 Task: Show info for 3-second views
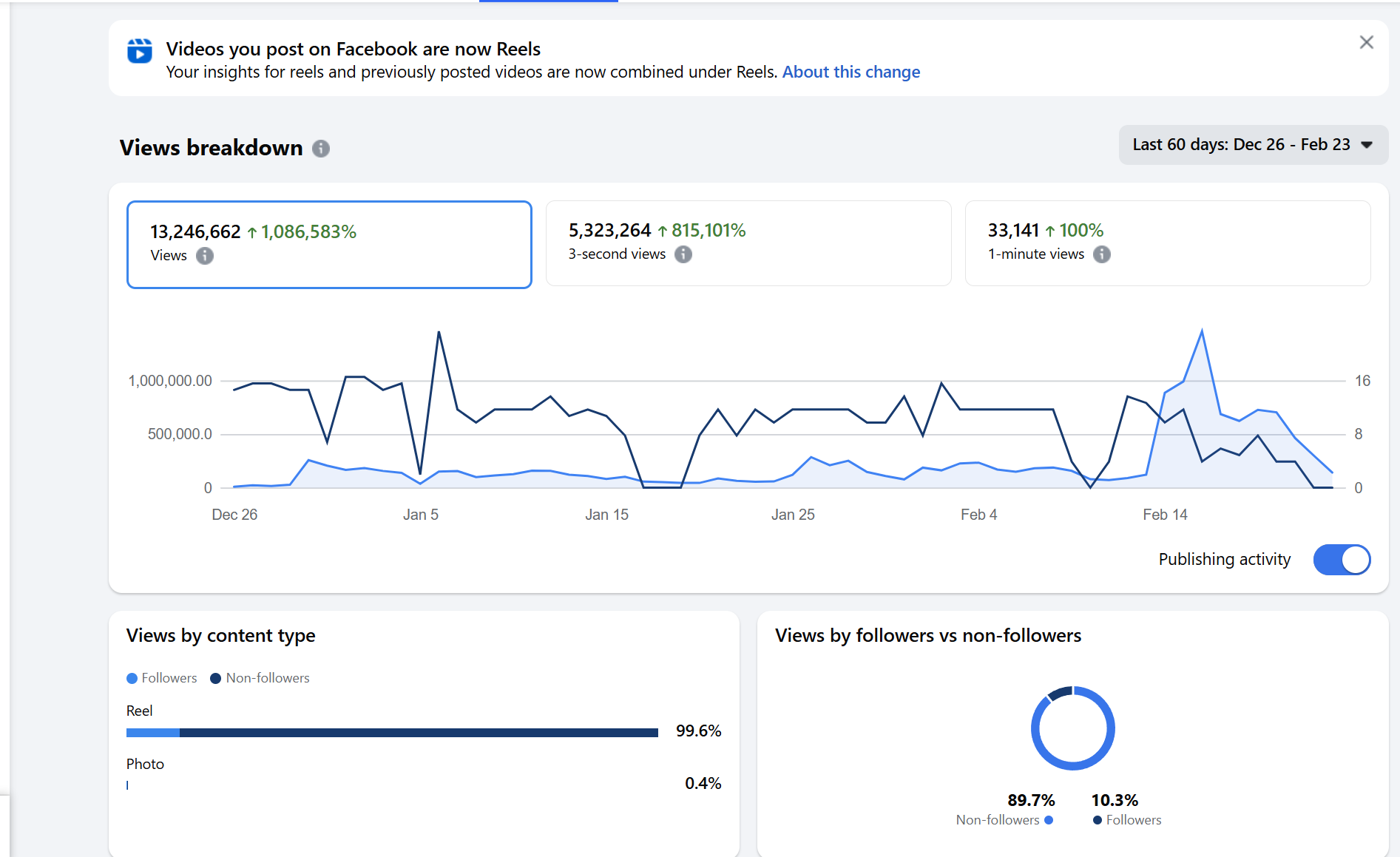pyautogui.click(x=683, y=254)
